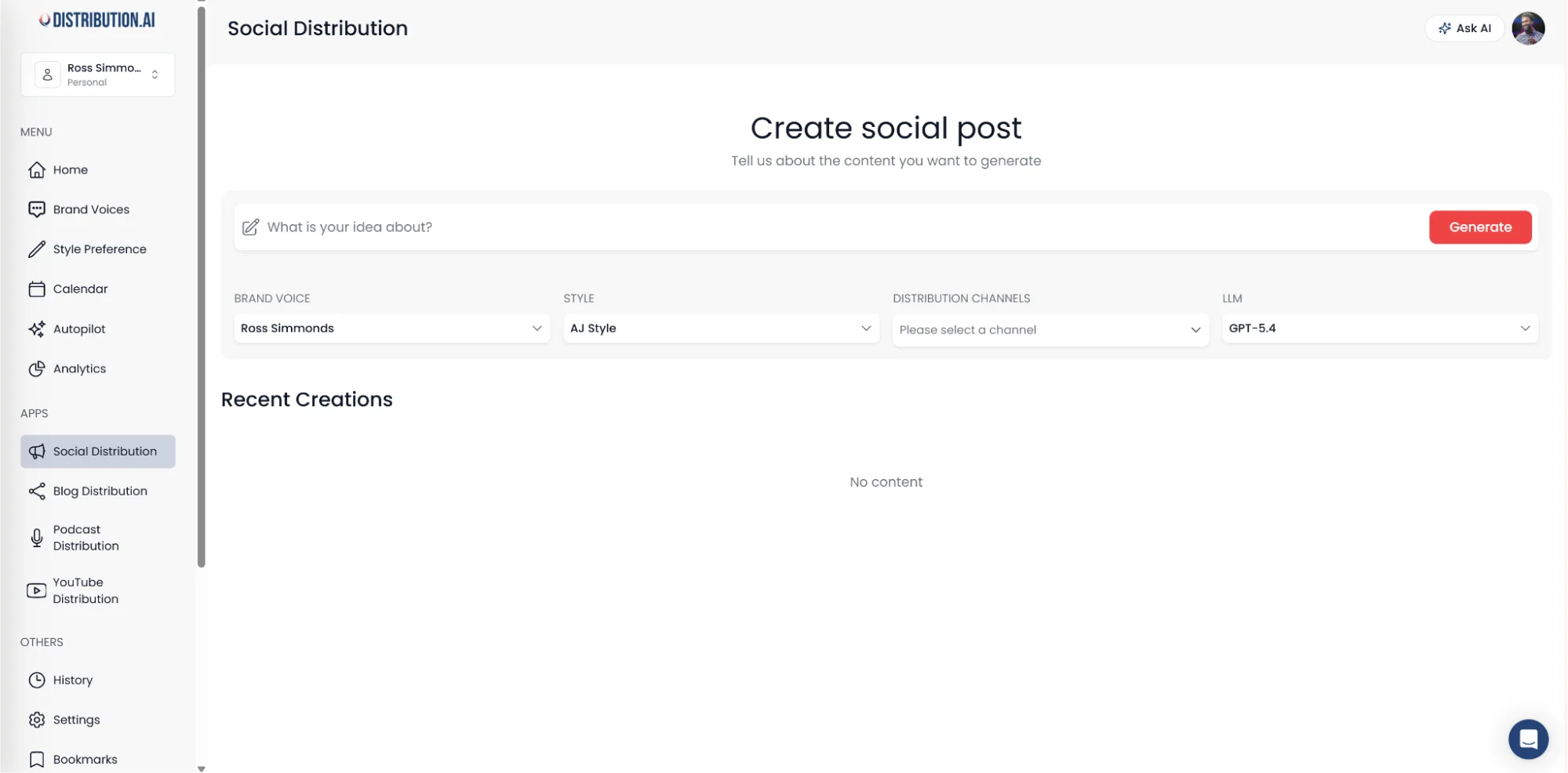The height and width of the screenshot is (773, 1568).
Task: Open History in Others section
Action: 98,680
